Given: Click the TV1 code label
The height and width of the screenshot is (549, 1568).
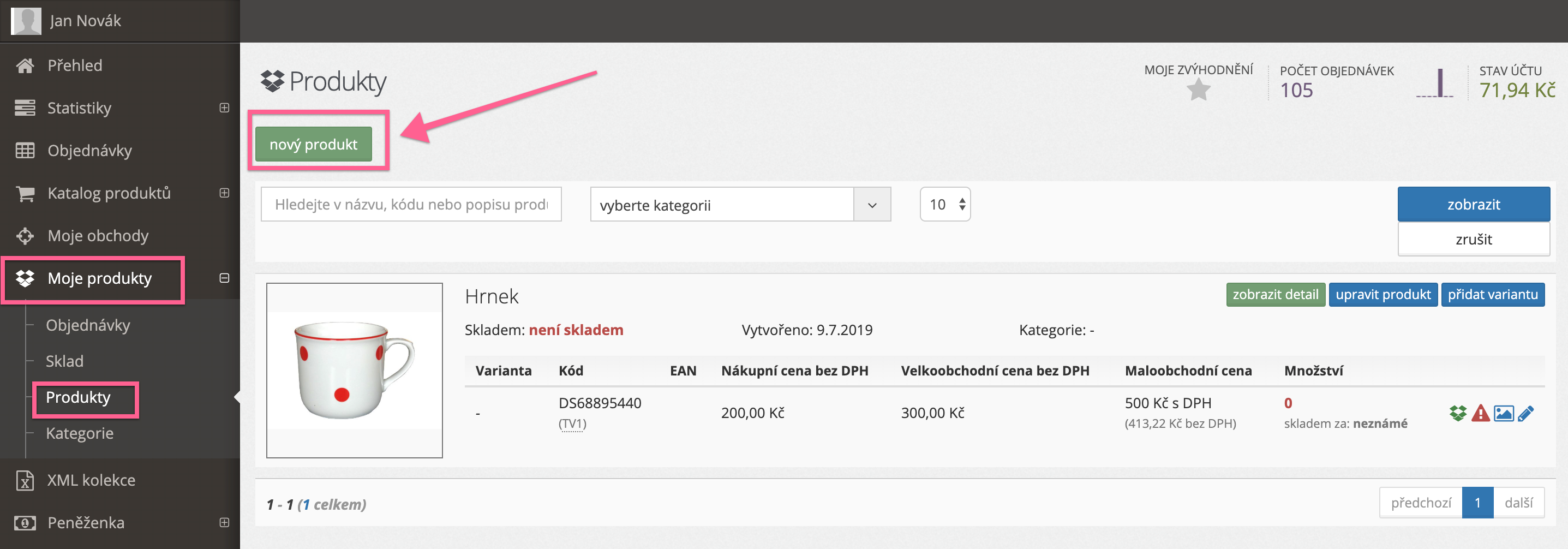Looking at the screenshot, I should (572, 423).
